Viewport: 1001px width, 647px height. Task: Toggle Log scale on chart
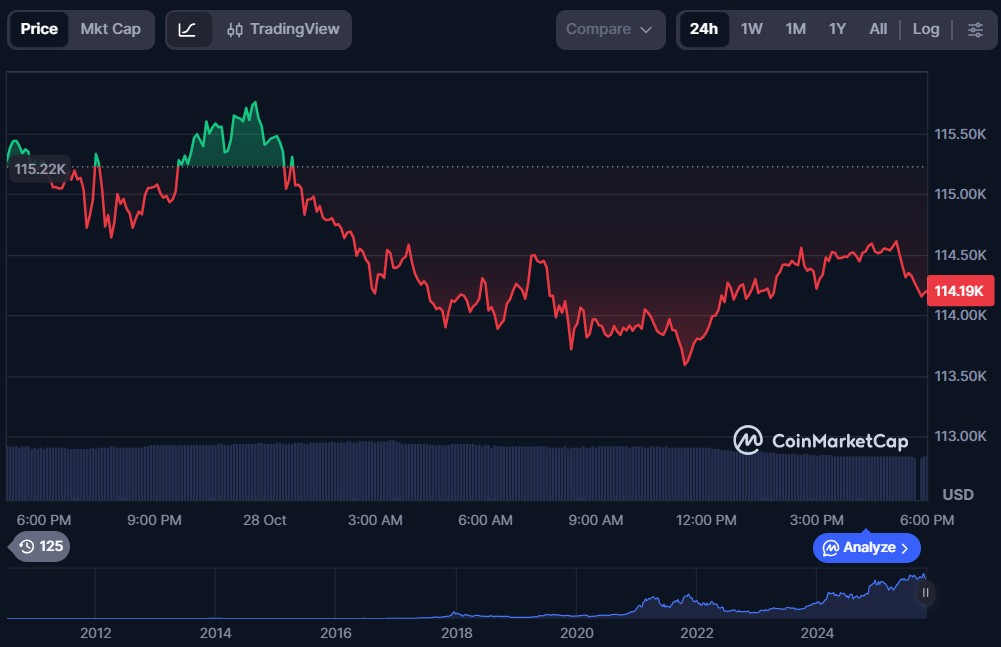click(x=926, y=30)
